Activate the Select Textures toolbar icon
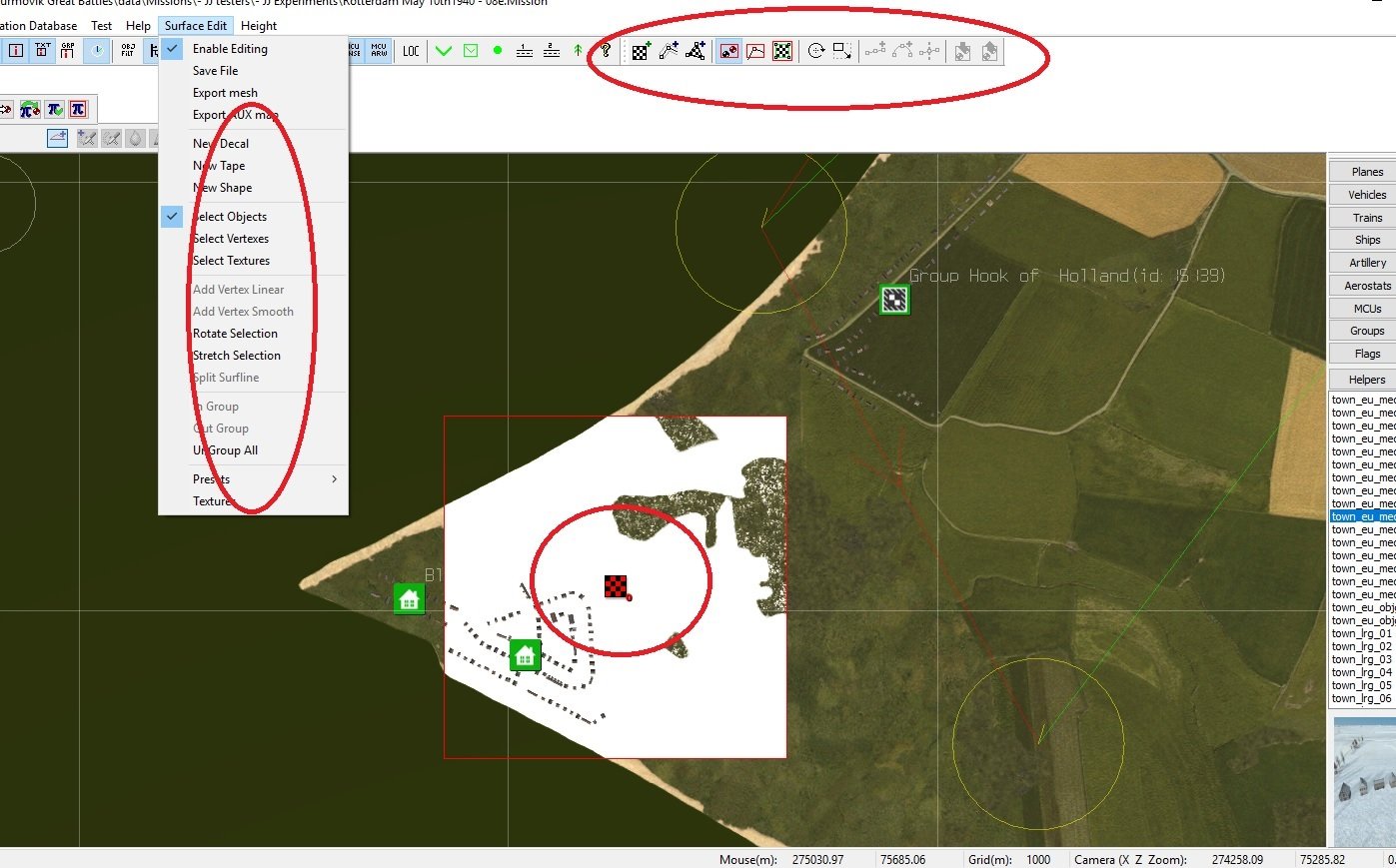The image size is (1396, 868). point(782,51)
